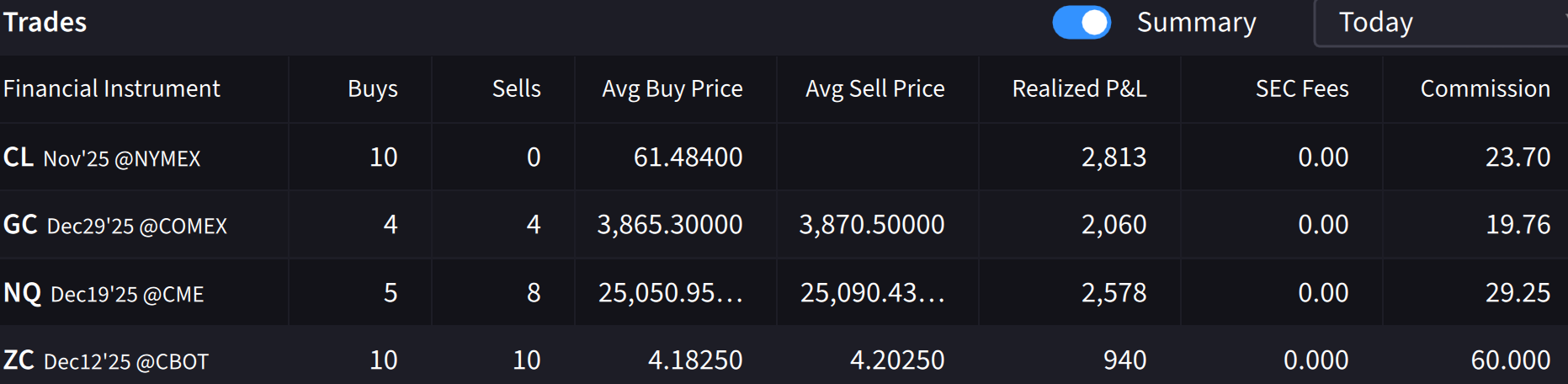Click ZC commission value 60.000
Screen dimensions: 1568x384
pyautogui.click(x=1510, y=360)
